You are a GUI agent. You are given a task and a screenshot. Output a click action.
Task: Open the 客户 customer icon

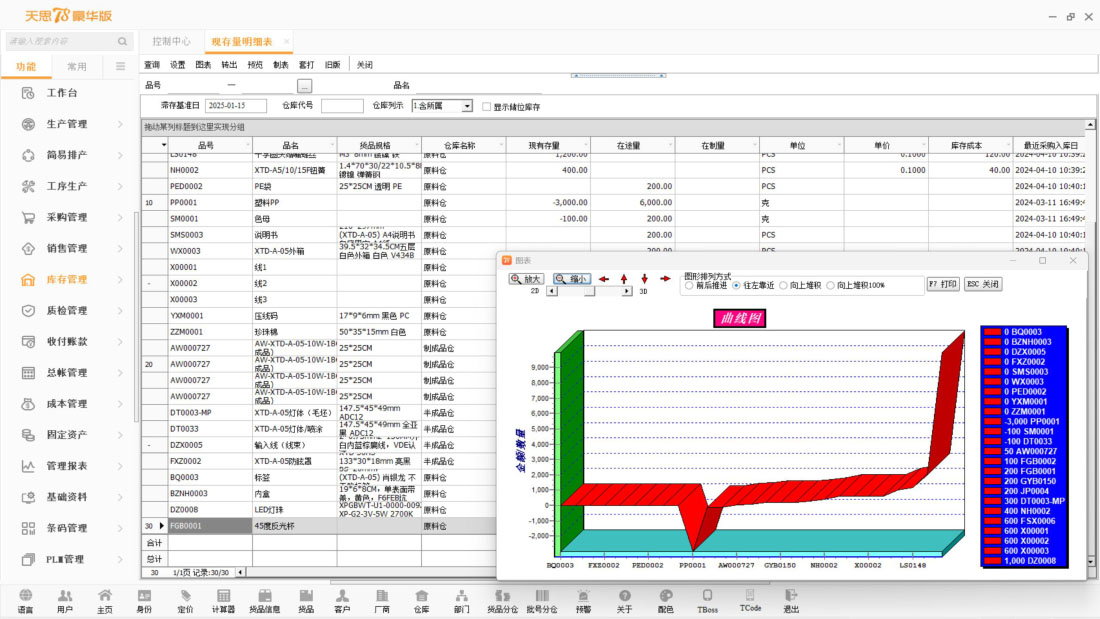point(342,600)
